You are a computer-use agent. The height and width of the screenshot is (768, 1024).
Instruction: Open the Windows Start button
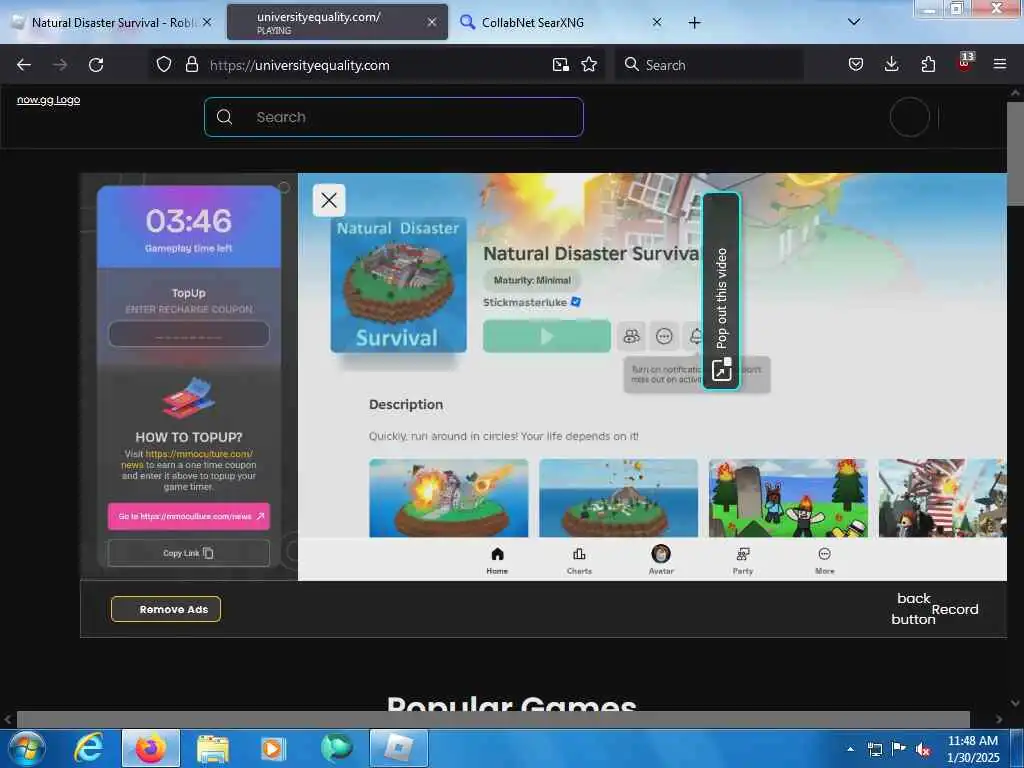pyautogui.click(x=26, y=748)
